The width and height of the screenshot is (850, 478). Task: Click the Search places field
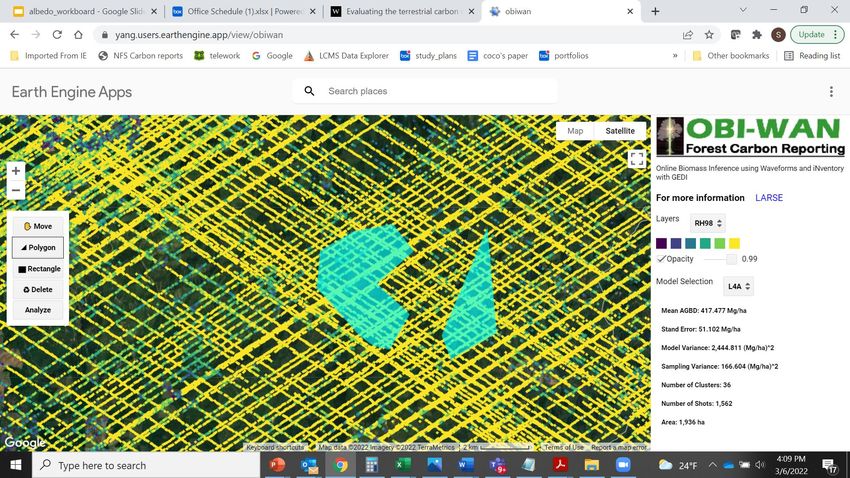[424, 91]
